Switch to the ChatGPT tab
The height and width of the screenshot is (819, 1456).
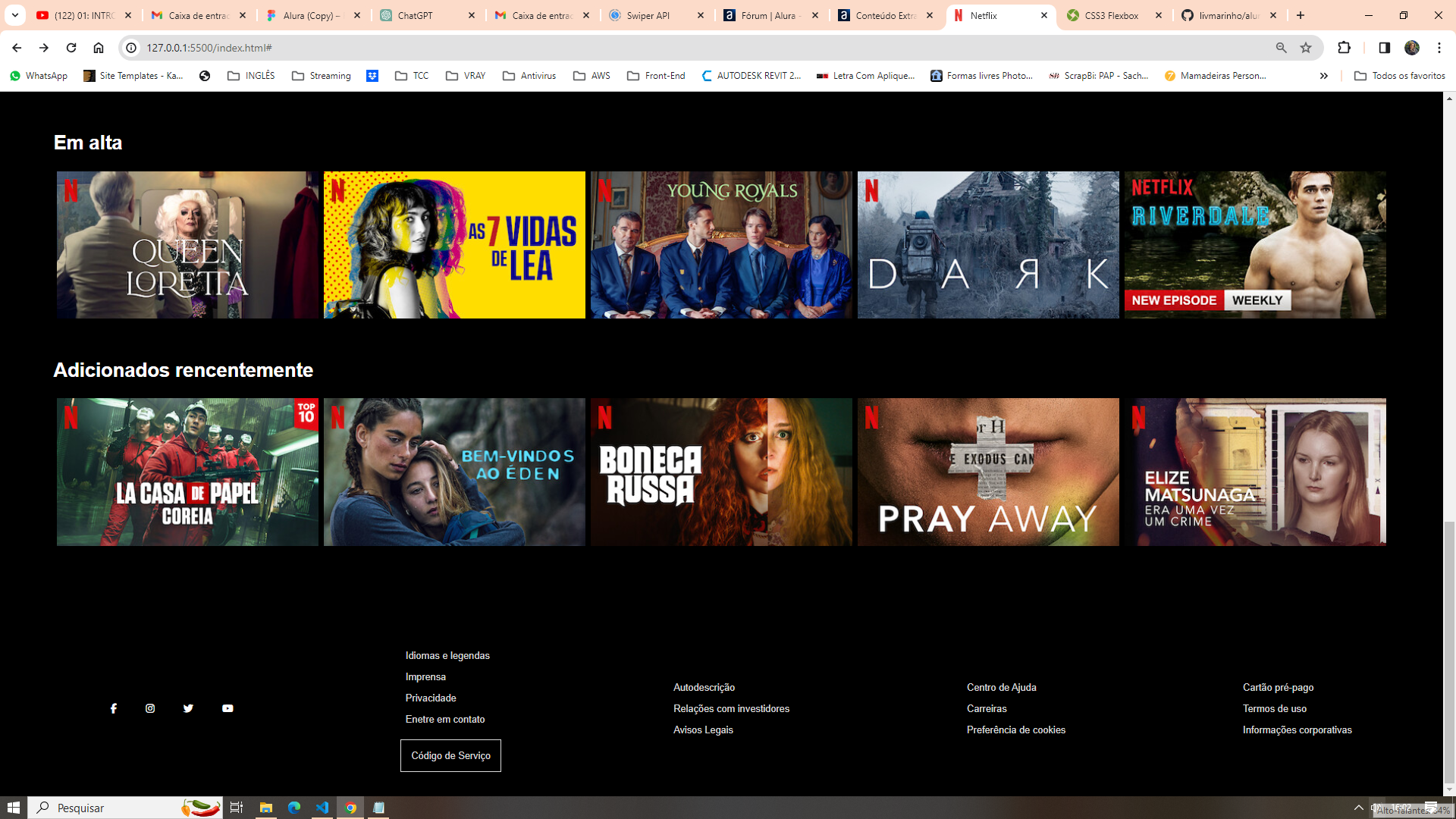[426, 15]
